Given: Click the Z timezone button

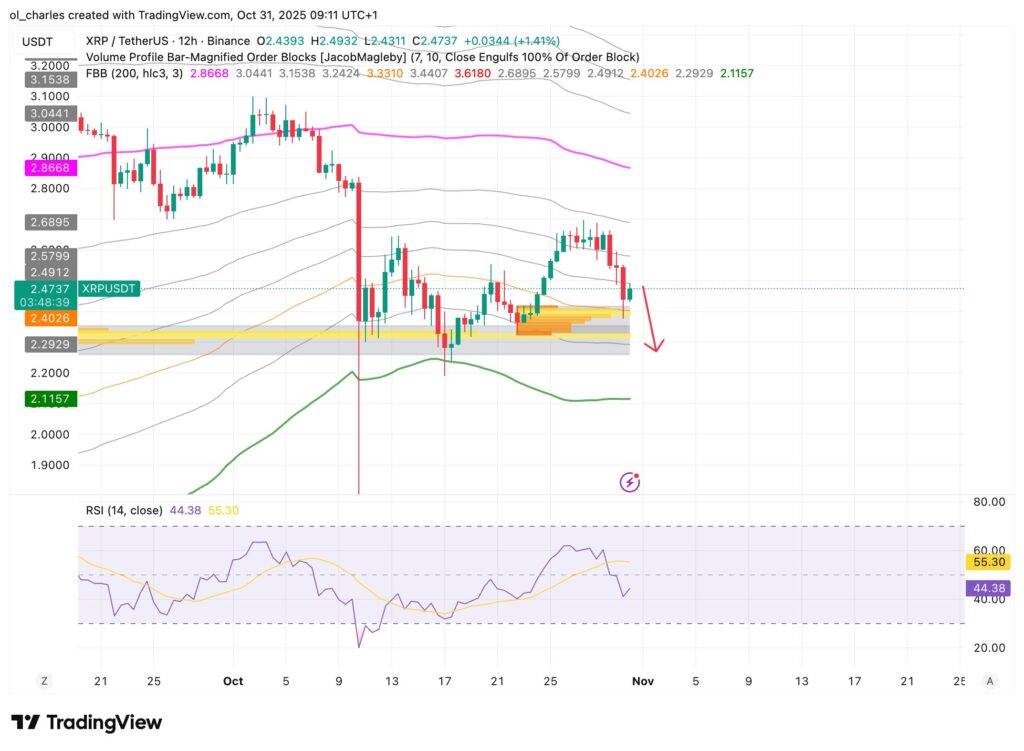Looking at the screenshot, I should click(44, 681).
